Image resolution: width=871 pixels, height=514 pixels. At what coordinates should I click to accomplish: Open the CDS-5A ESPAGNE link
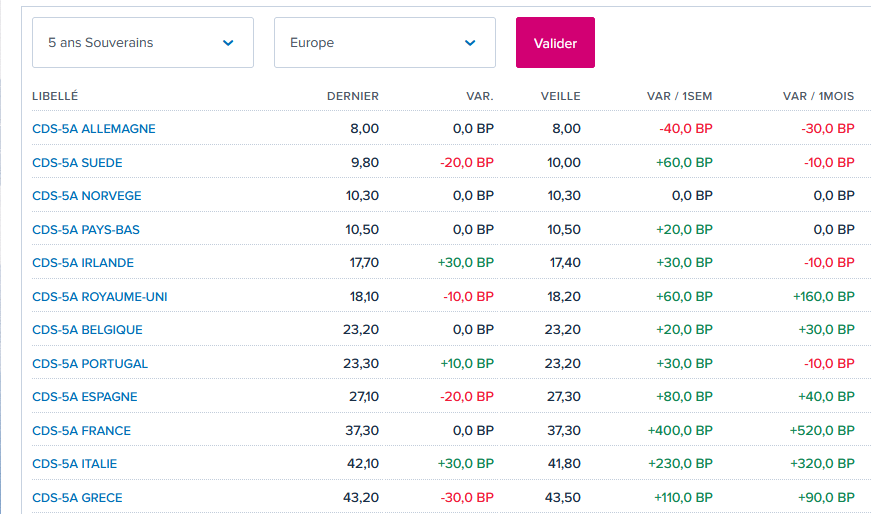click(85, 397)
